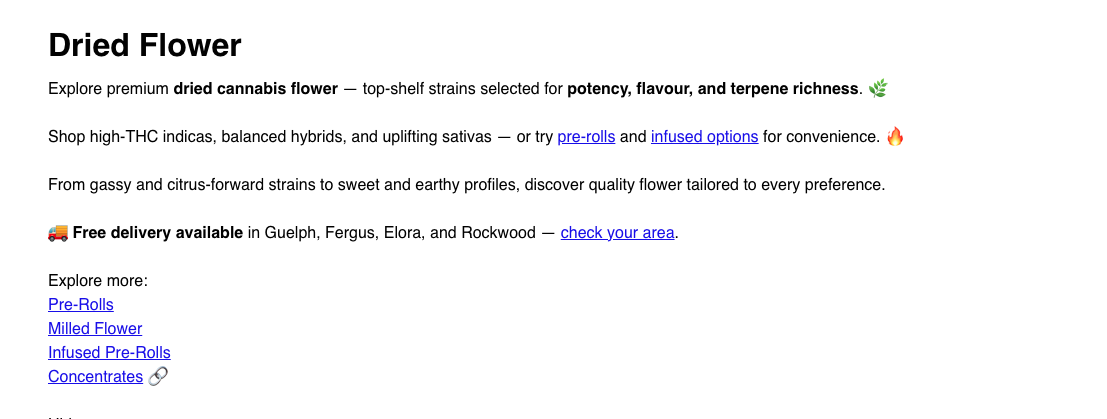Open the Milled Flower link
The height and width of the screenshot is (419, 1107).
click(95, 329)
